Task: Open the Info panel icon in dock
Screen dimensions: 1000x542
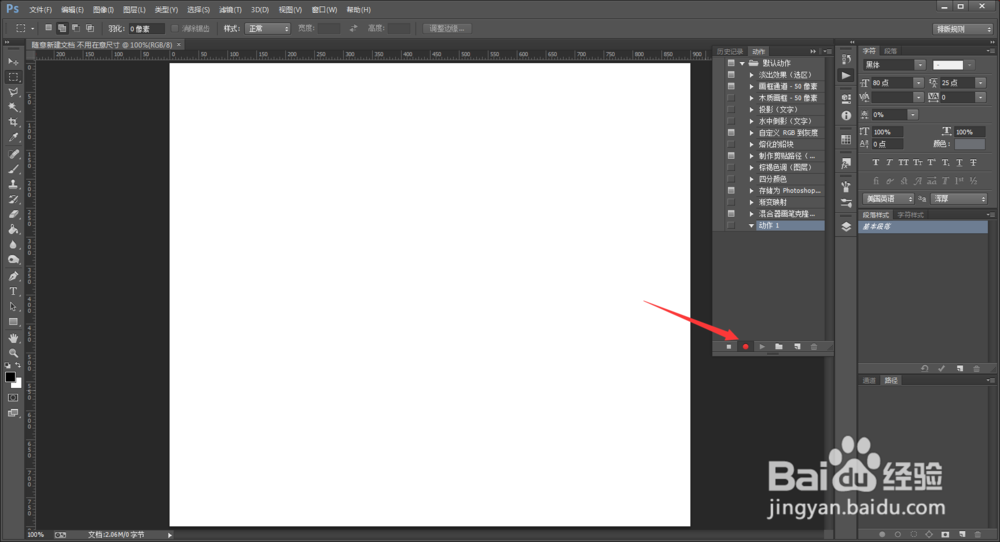Action: [846, 115]
